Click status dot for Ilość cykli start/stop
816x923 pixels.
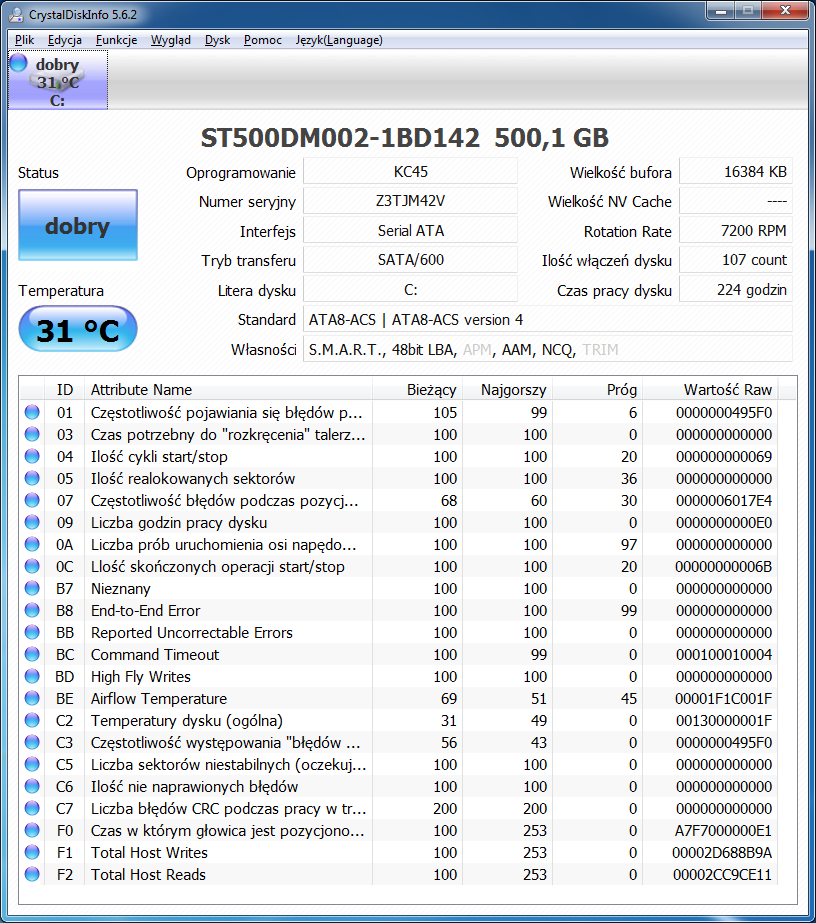coord(32,456)
